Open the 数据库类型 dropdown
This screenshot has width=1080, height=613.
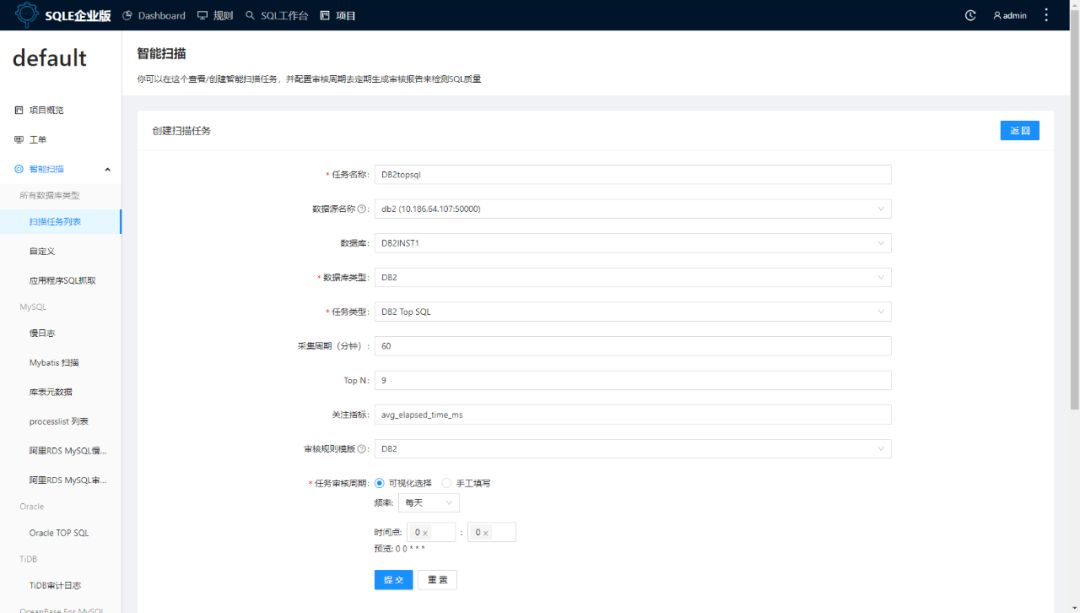(633, 278)
